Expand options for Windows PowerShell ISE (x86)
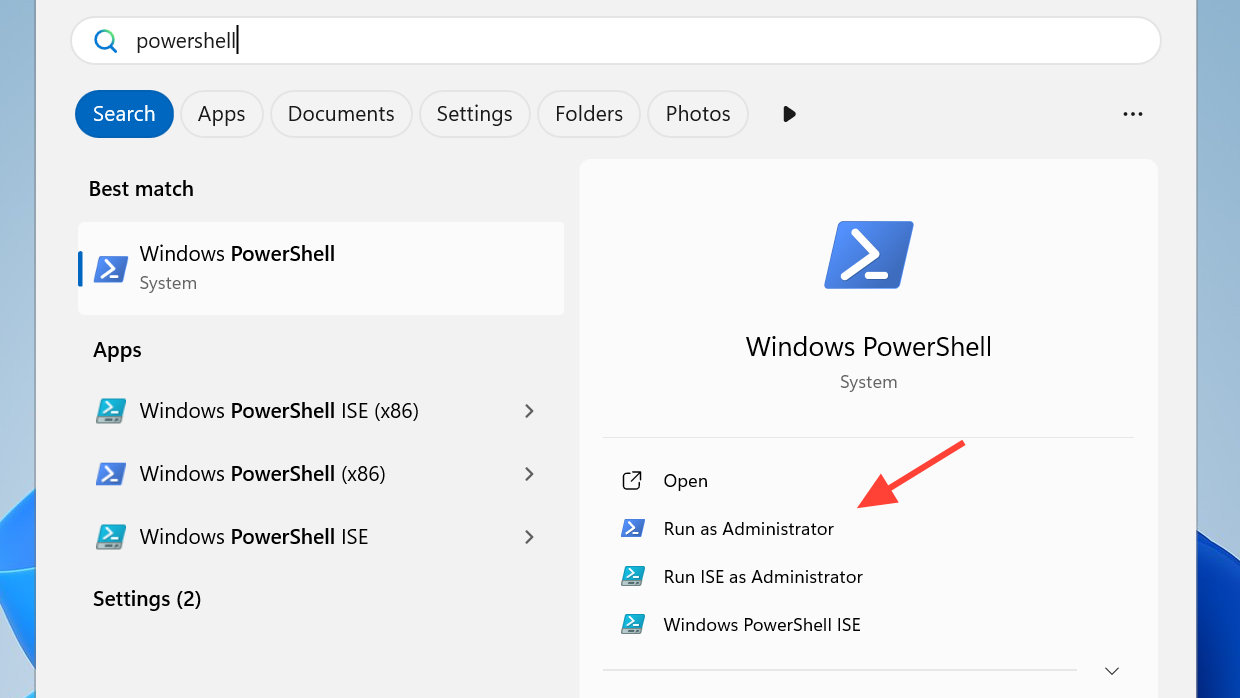The height and width of the screenshot is (698, 1240). click(529, 411)
